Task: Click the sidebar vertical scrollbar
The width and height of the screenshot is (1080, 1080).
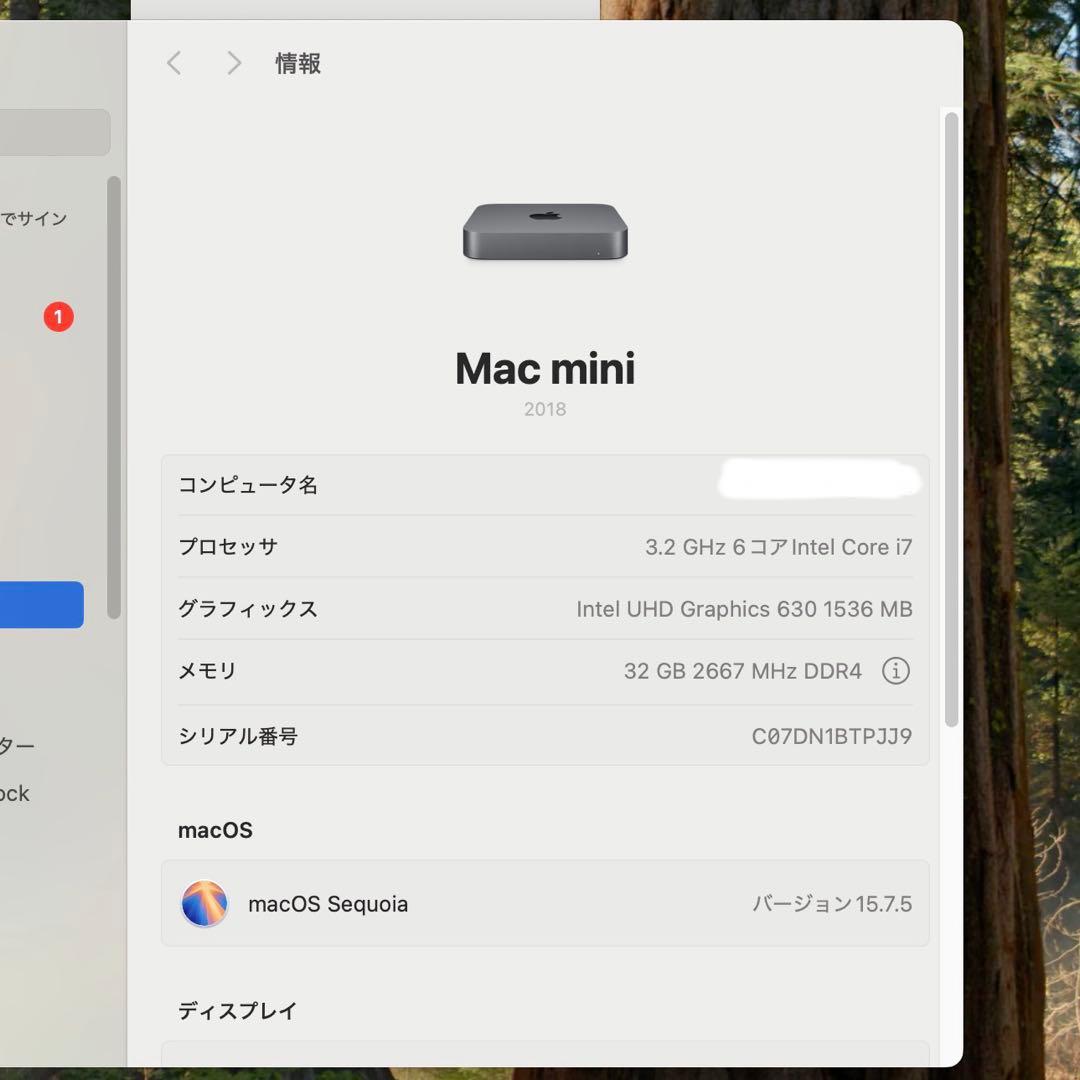Action: click(x=114, y=397)
